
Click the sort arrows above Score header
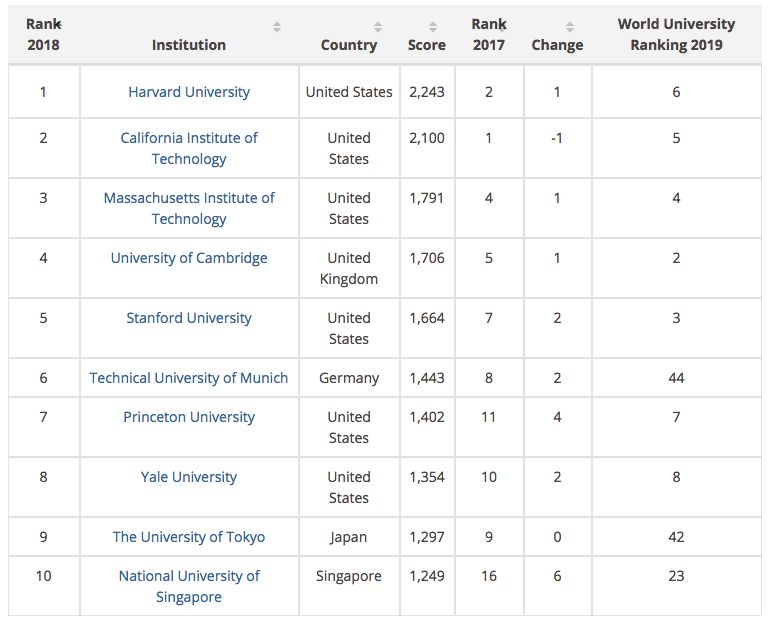[x=432, y=27]
